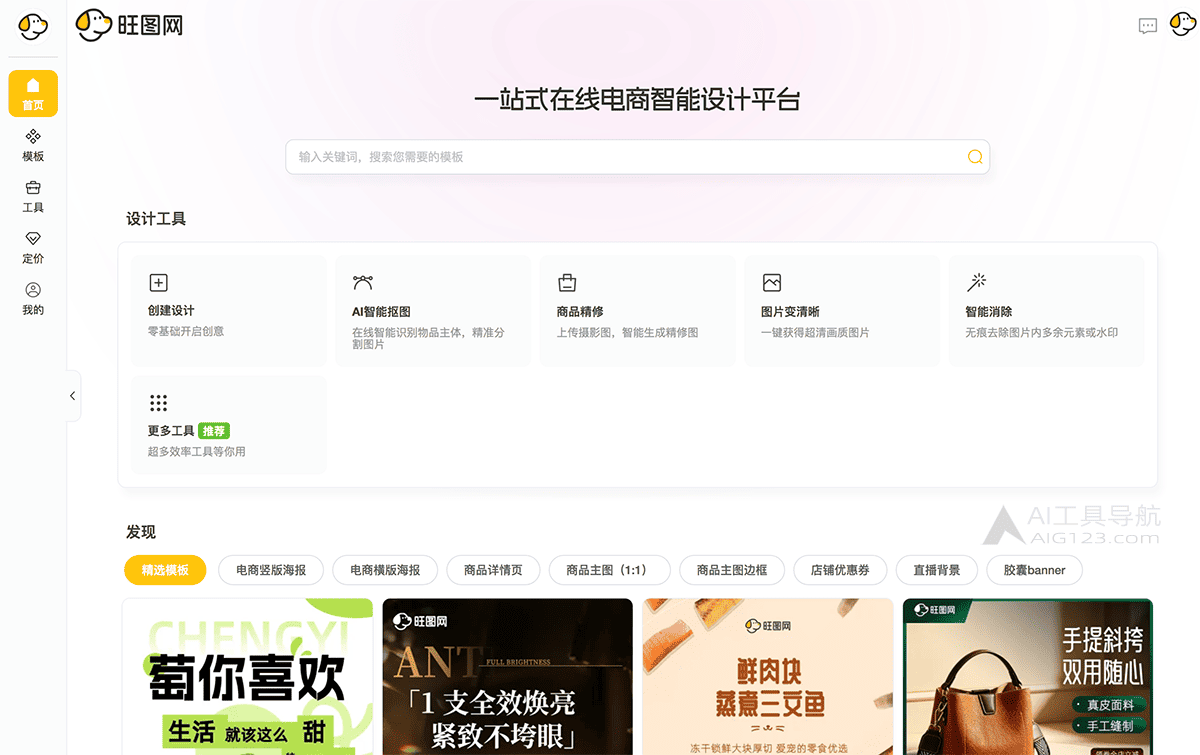Image resolution: width=1200 pixels, height=755 pixels.
Task: Click the 创建设计 plus square icon
Action: coord(158,283)
